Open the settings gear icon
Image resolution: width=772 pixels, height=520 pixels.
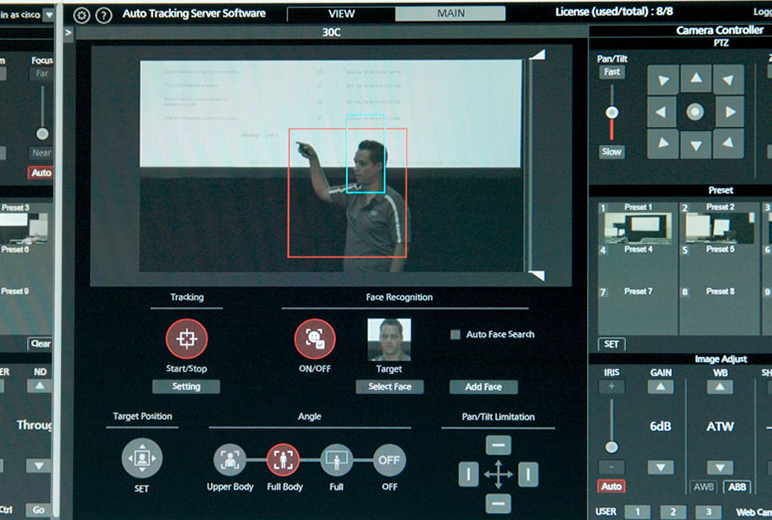[x=82, y=15]
